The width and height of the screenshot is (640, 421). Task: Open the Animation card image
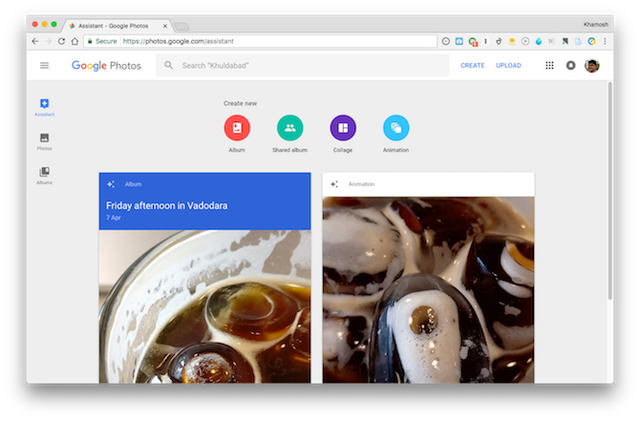(x=428, y=290)
